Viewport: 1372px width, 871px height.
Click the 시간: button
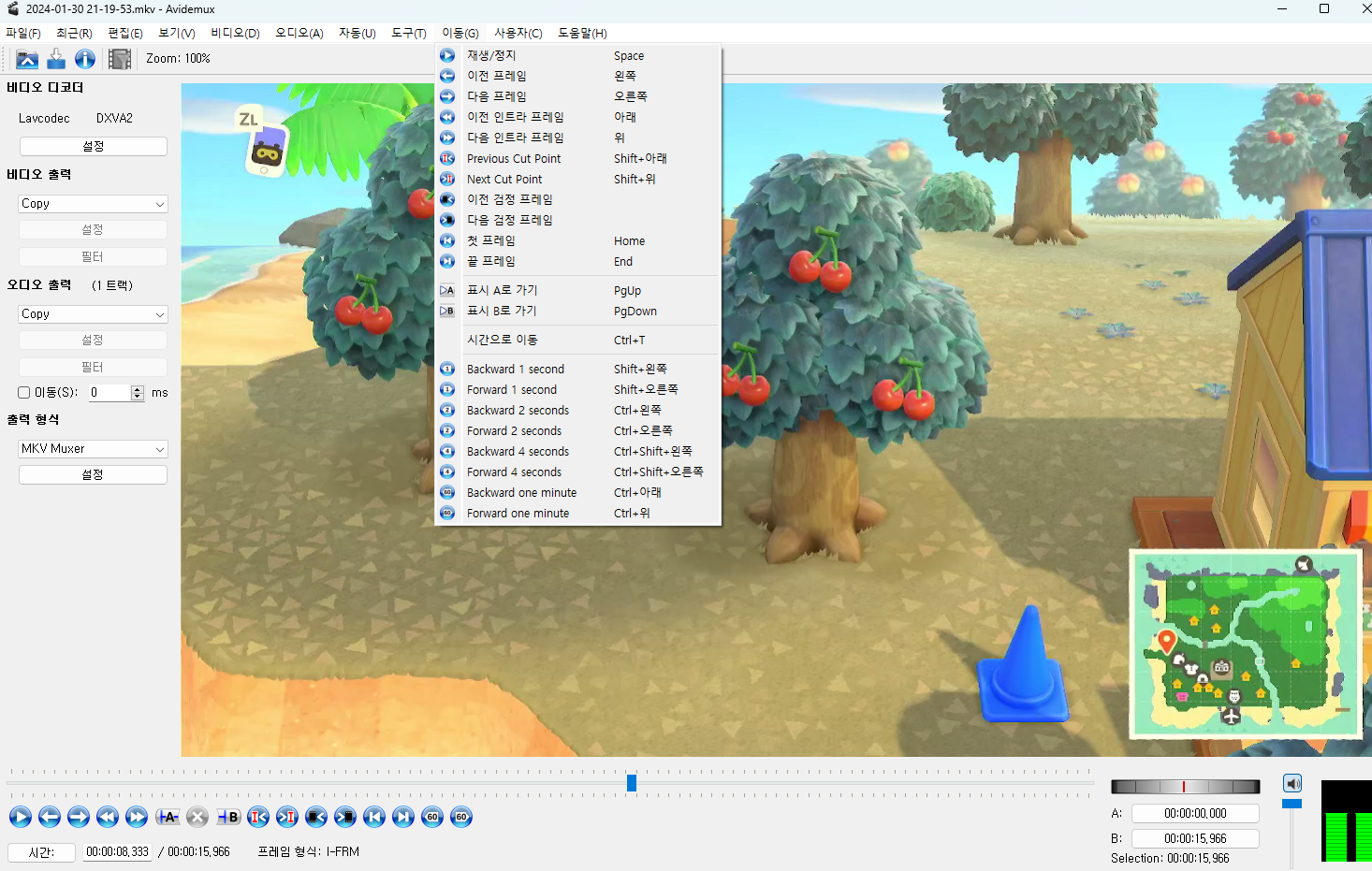[41, 852]
